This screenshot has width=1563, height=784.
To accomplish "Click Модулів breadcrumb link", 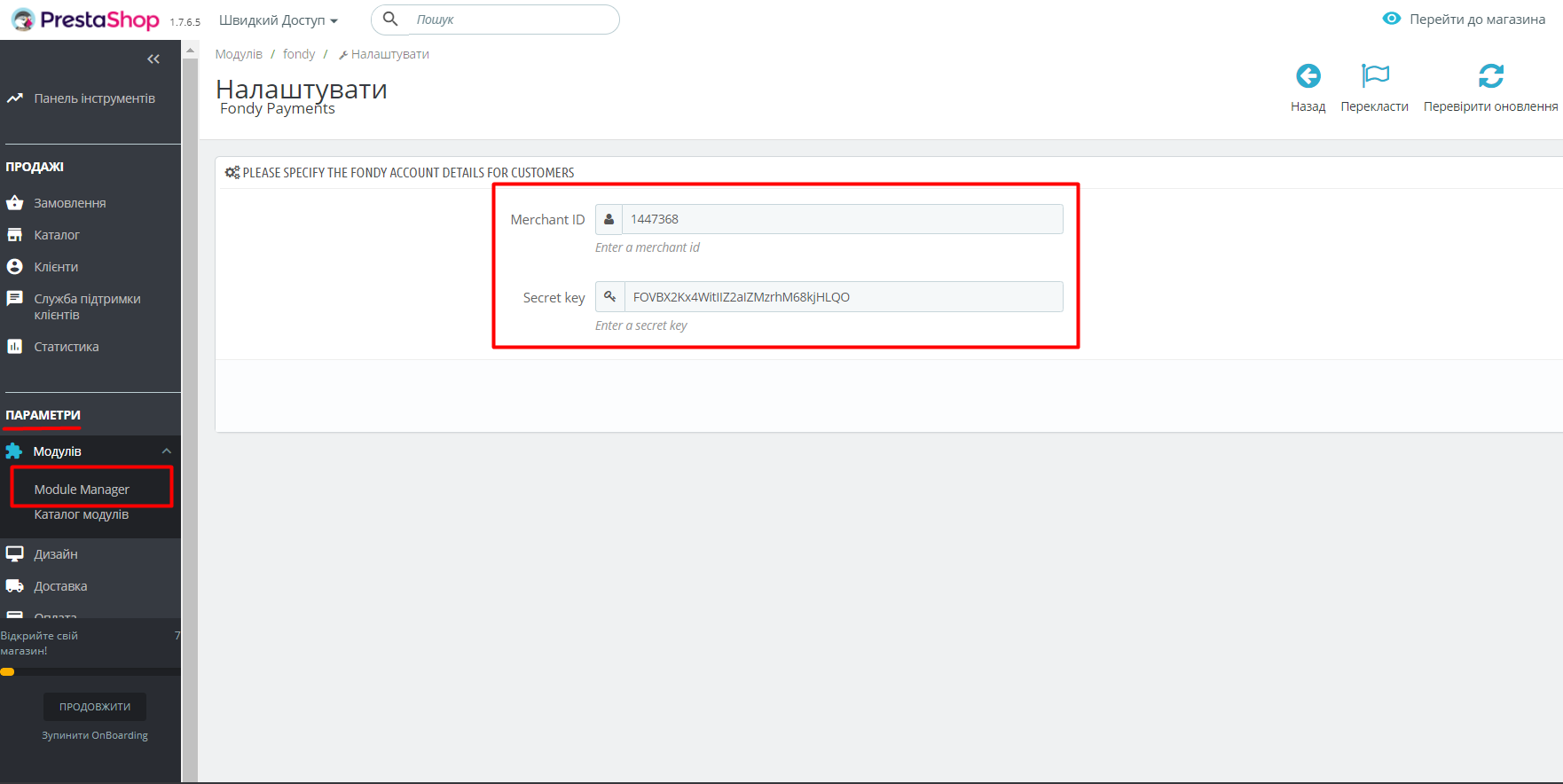I will pyautogui.click(x=239, y=54).
